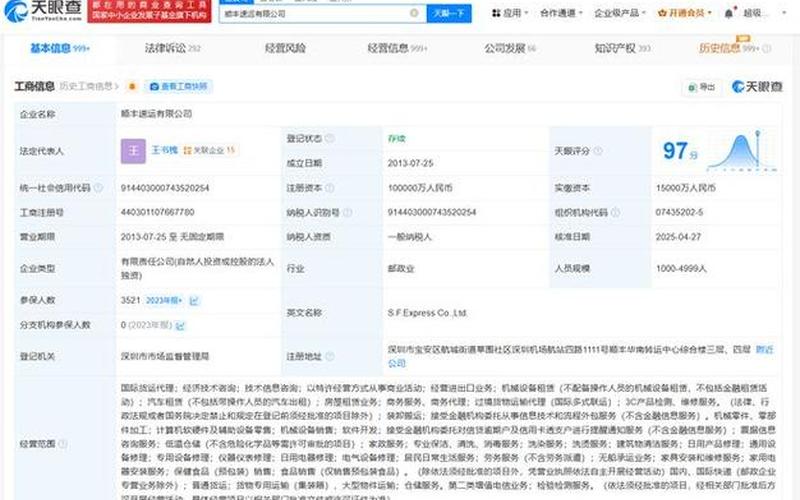Click the 07435202-5 organization code value
800x500 pixels.
coord(679,212)
